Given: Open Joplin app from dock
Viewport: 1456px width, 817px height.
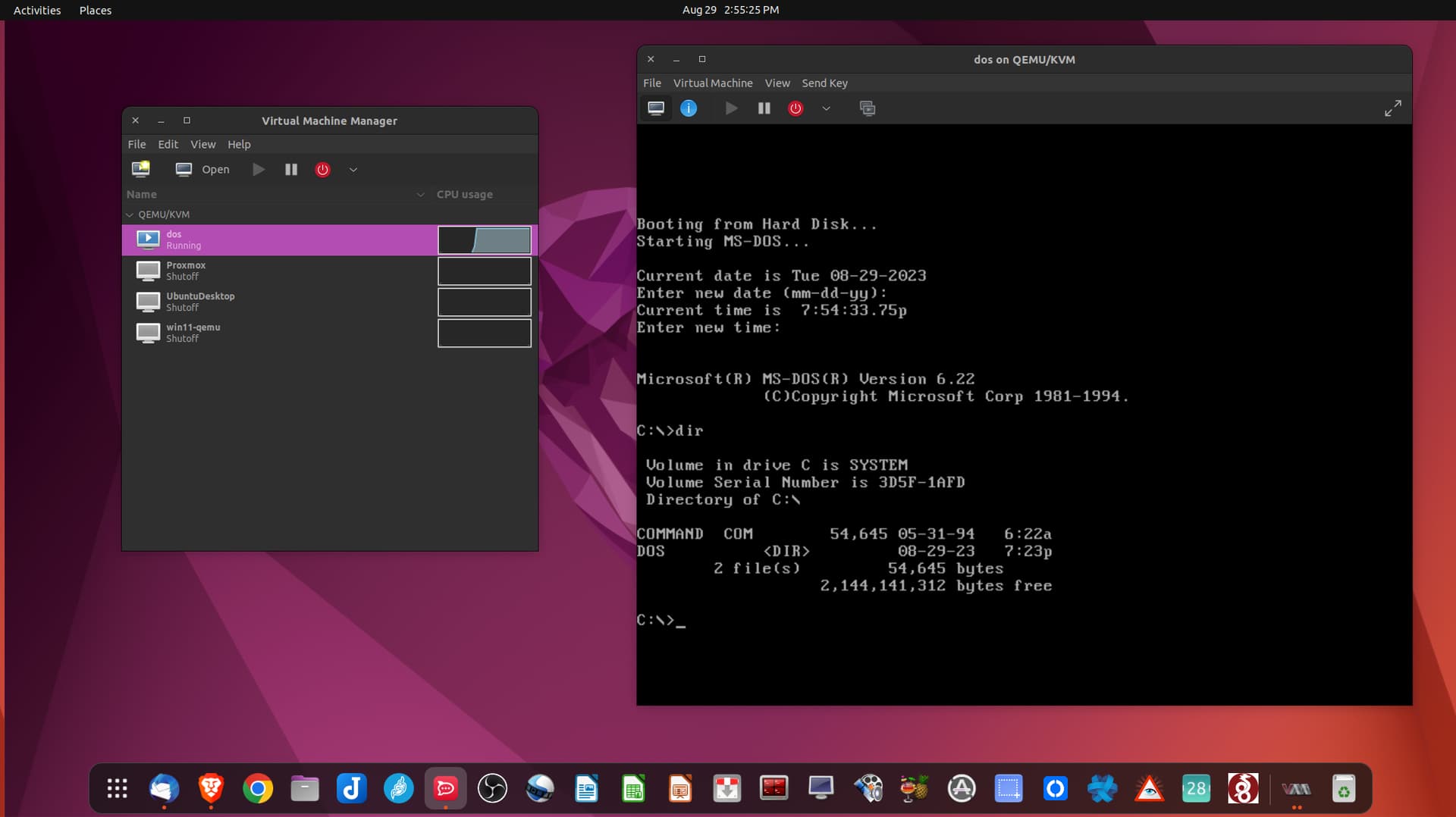Looking at the screenshot, I should coord(352,789).
